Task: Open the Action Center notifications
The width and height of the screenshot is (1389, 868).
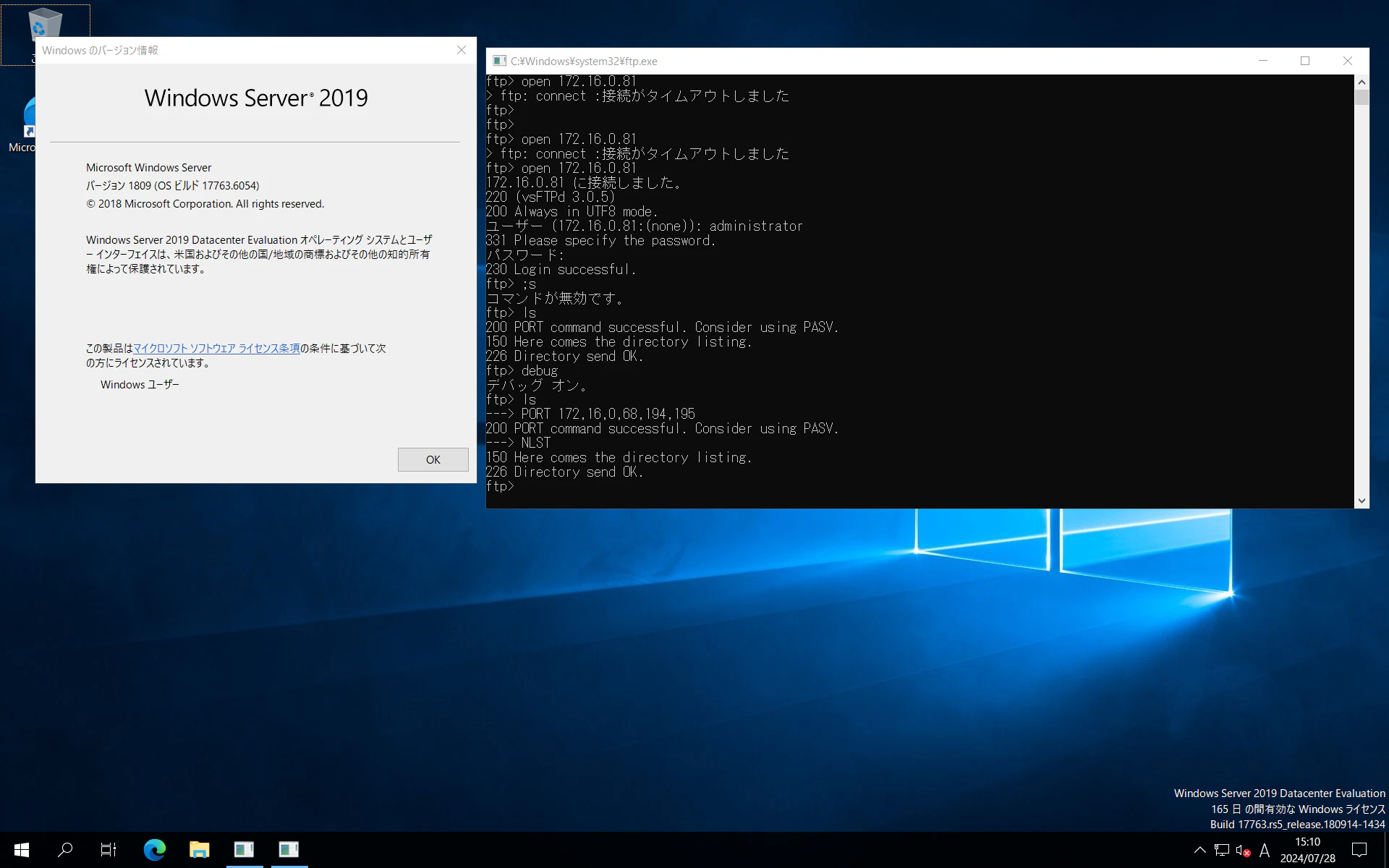Action: (1359, 850)
